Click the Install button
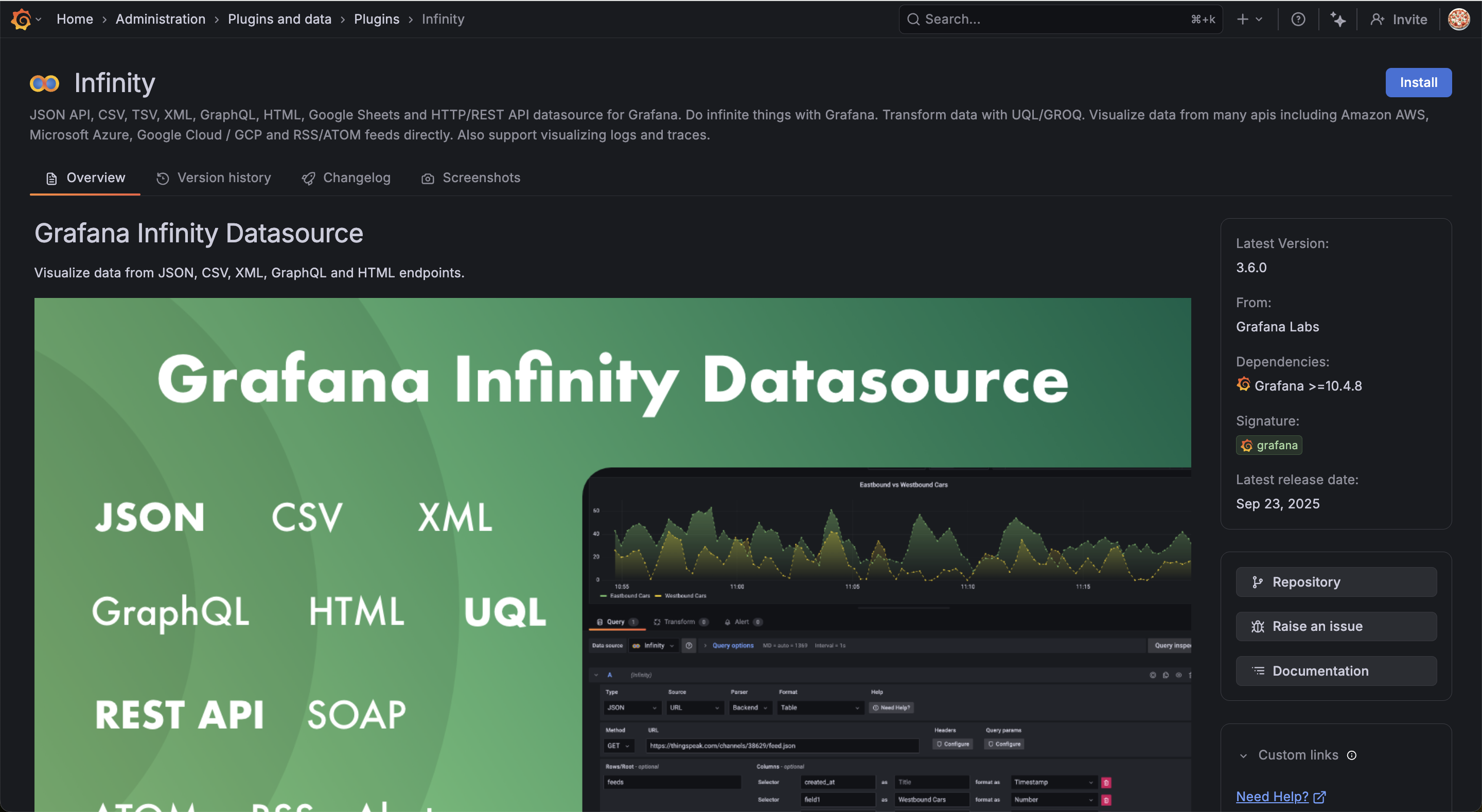This screenshot has height=812, width=1482. (1418, 82)
